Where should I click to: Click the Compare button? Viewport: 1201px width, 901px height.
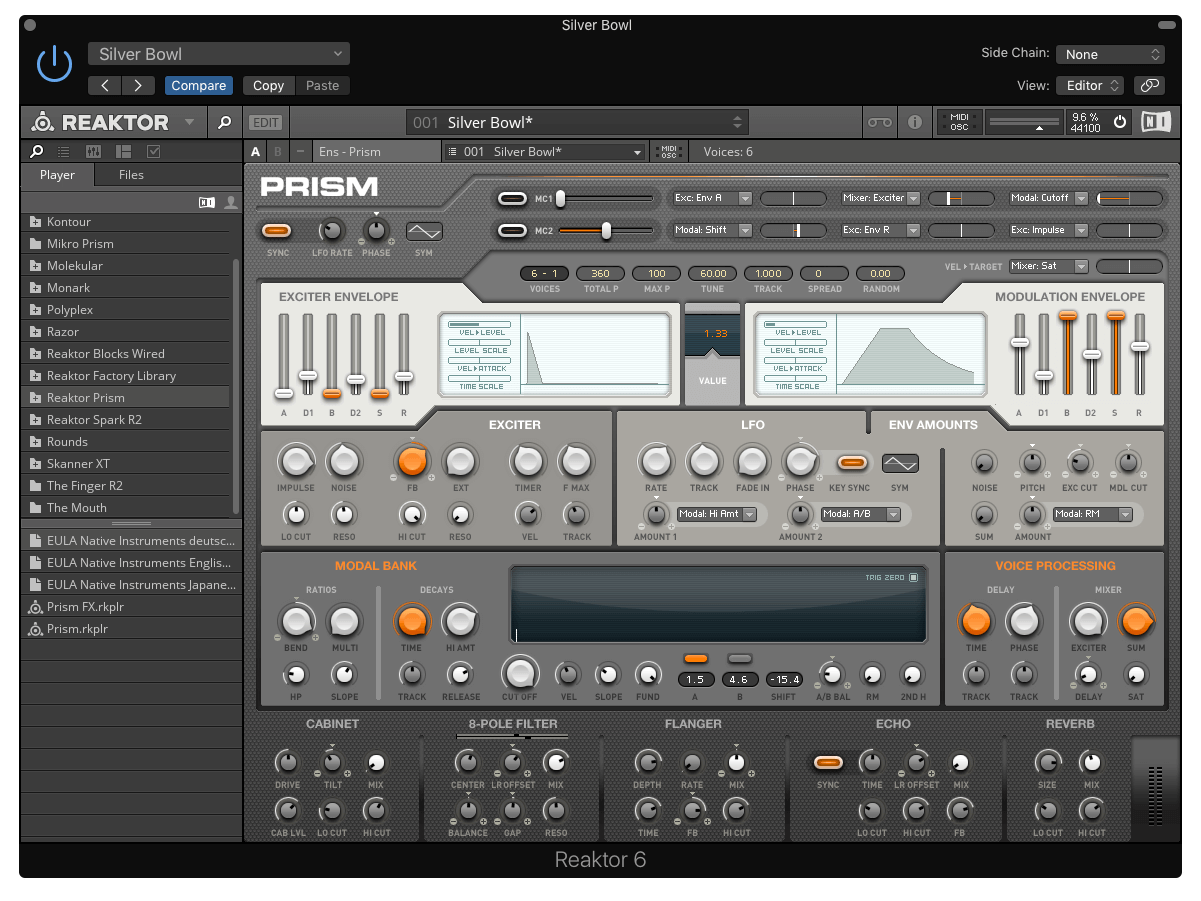[x=199, y=86]
